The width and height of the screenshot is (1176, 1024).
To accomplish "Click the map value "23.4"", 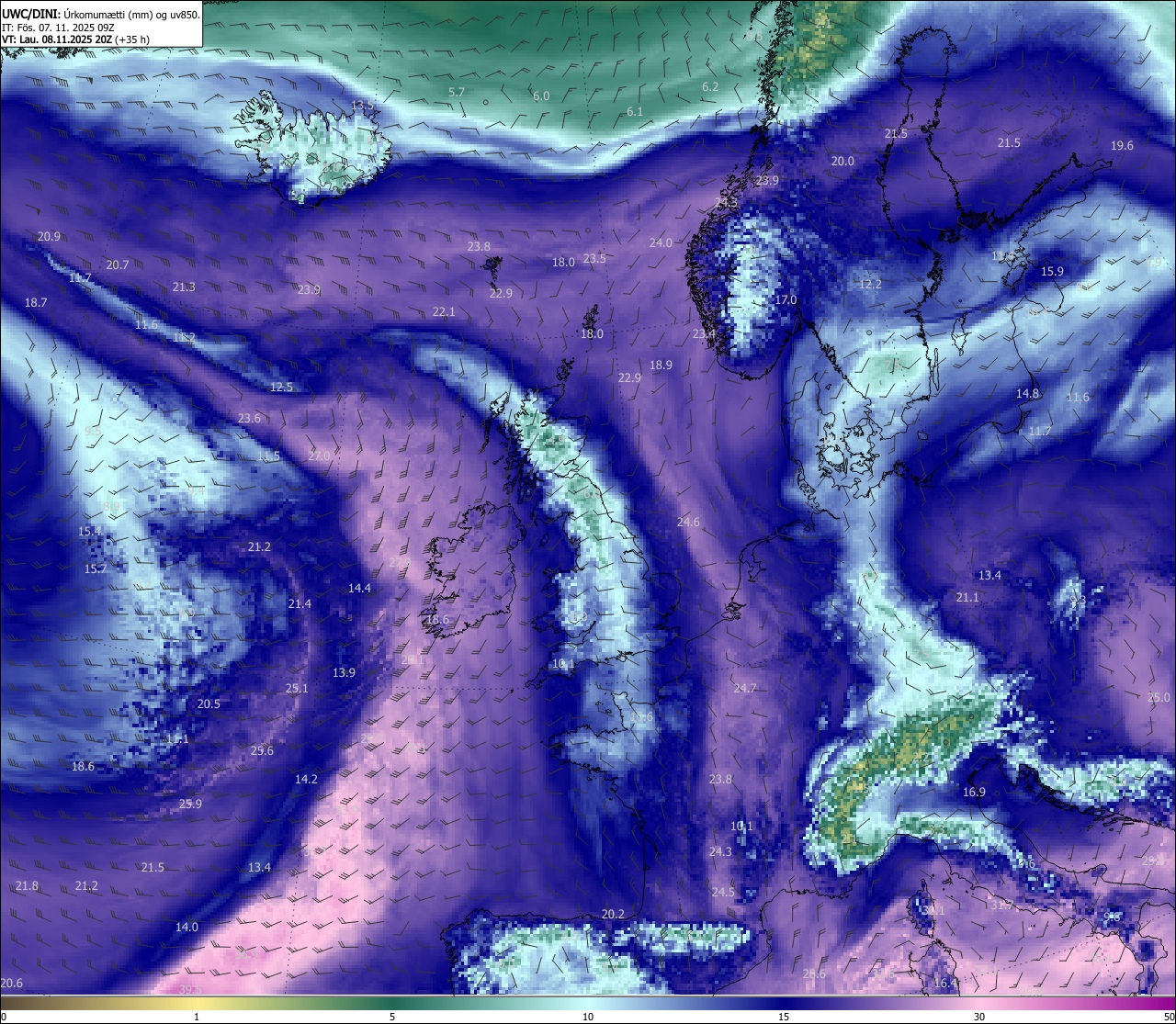I will (704, 333).
